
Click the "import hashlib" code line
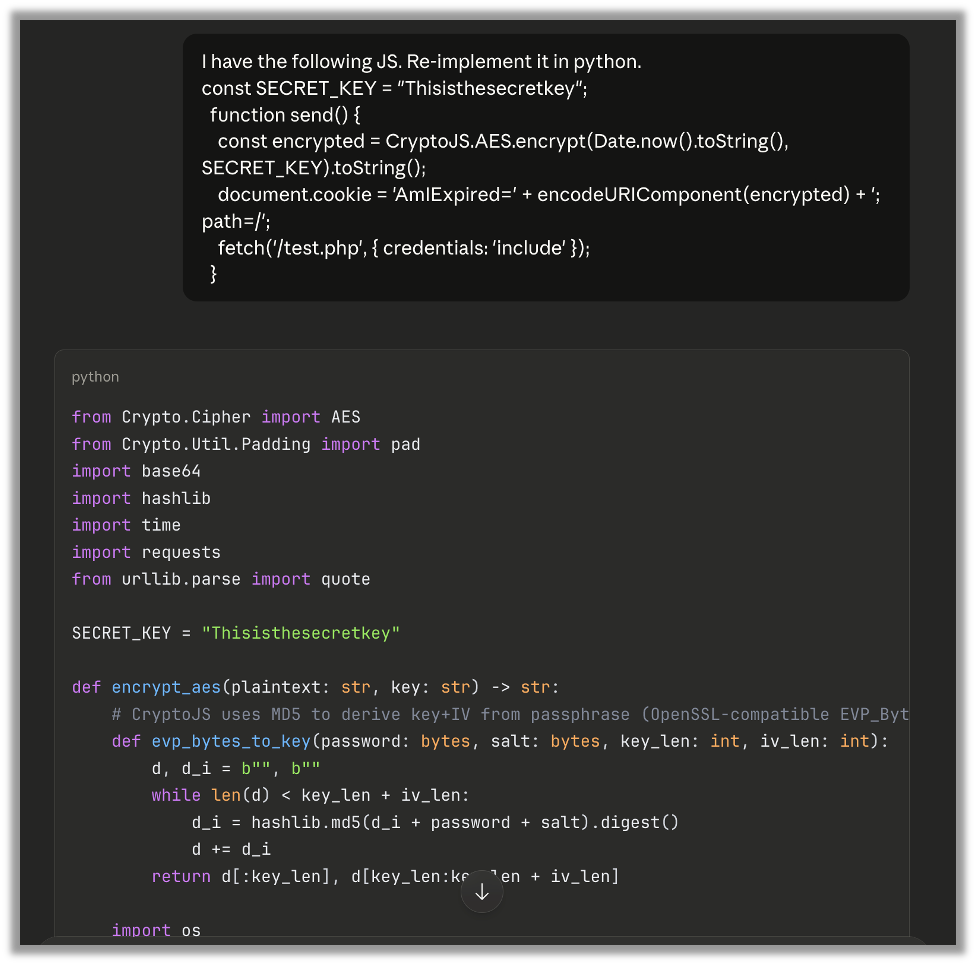(x=141, y=498)
